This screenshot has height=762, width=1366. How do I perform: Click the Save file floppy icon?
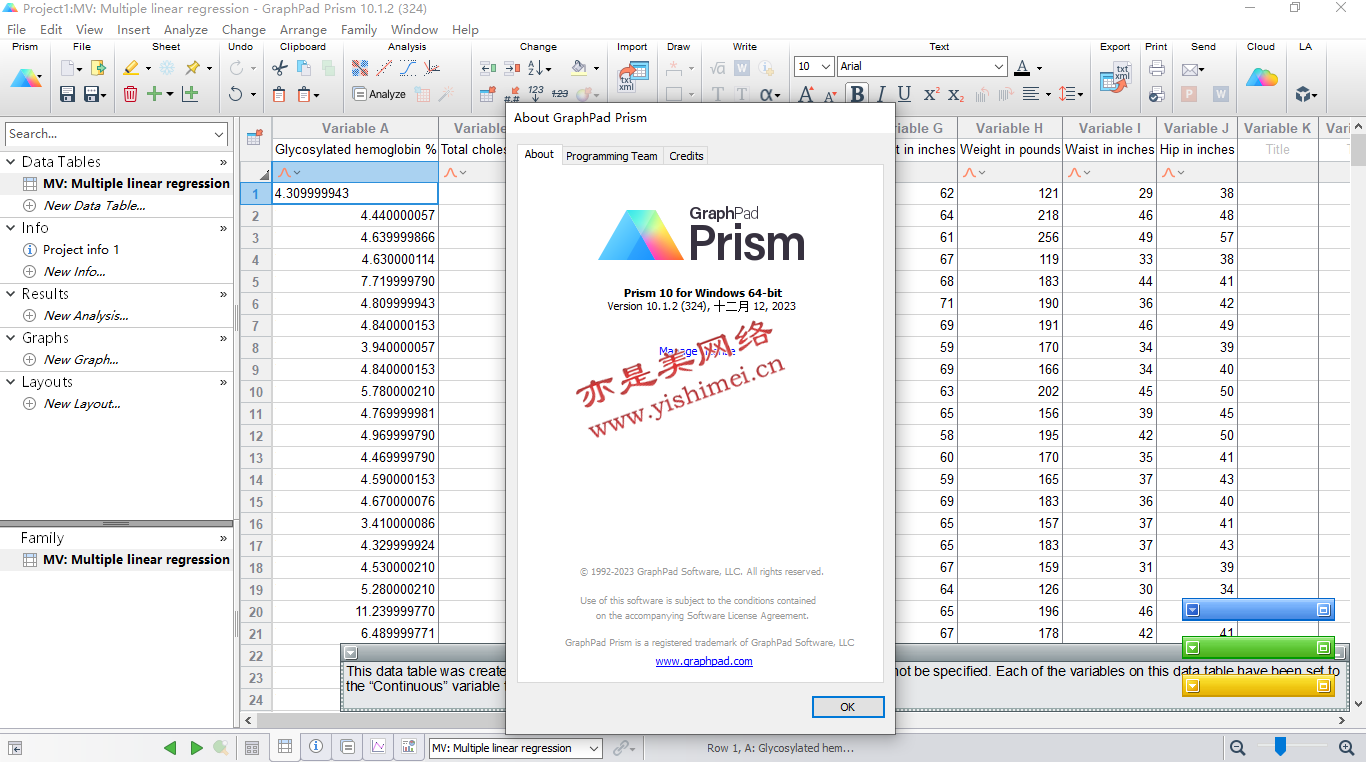pos(67,94)
